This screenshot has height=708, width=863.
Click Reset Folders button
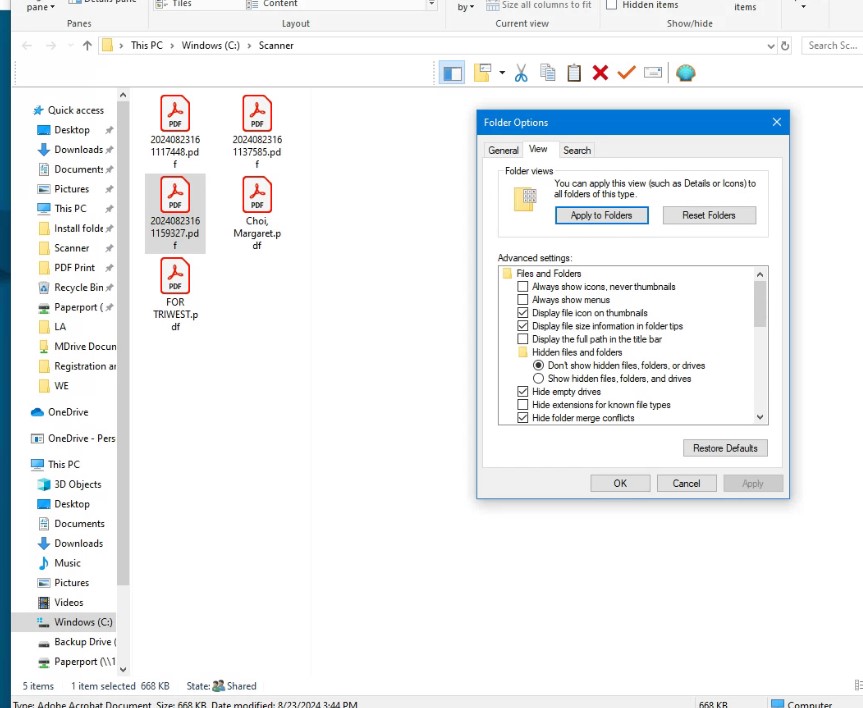tap(709, 215)
